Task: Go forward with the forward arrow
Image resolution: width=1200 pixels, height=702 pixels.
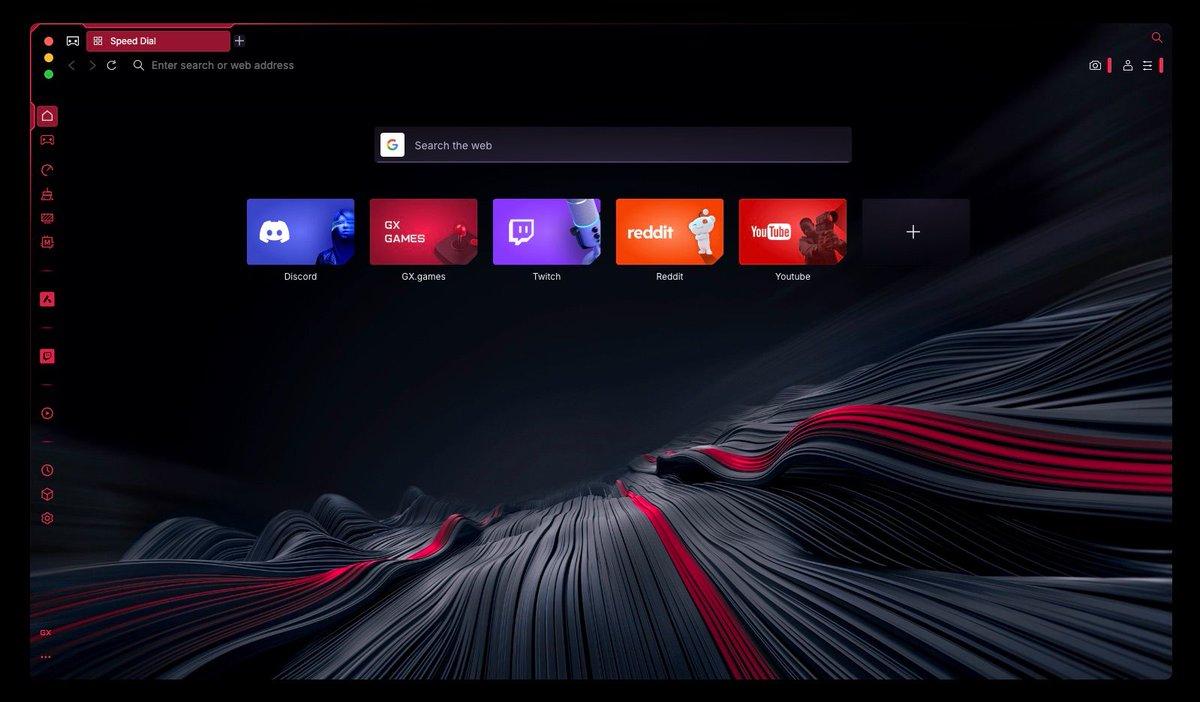Action: coord(92,65)
